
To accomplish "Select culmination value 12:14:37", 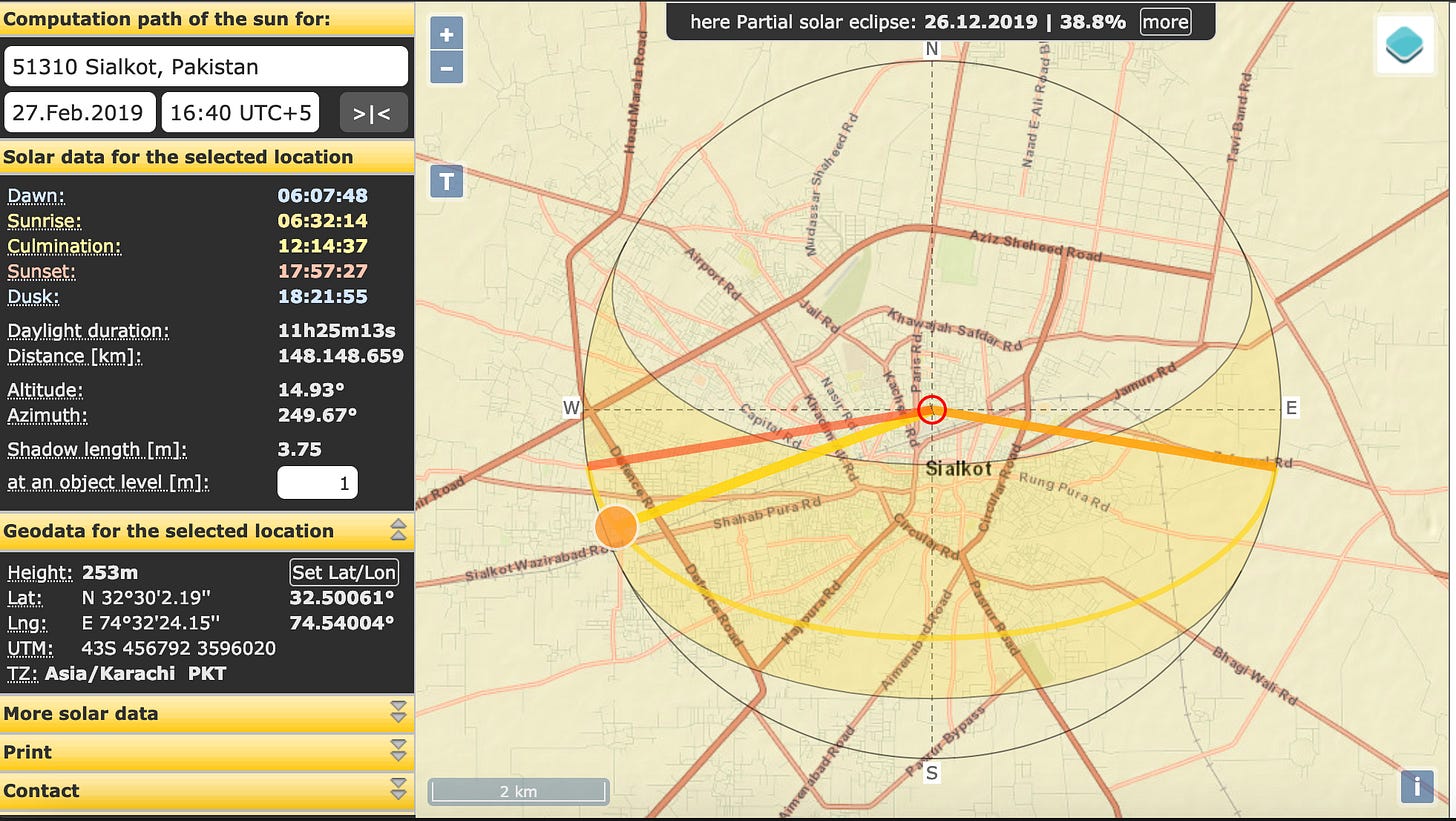I will click(x=323, y=246).
